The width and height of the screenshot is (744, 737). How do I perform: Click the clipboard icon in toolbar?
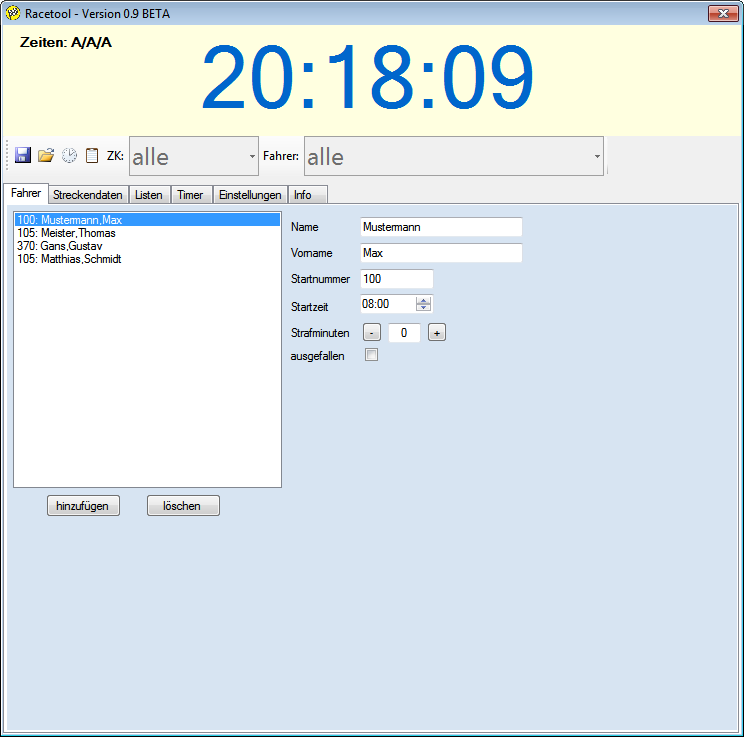[92, 155]
